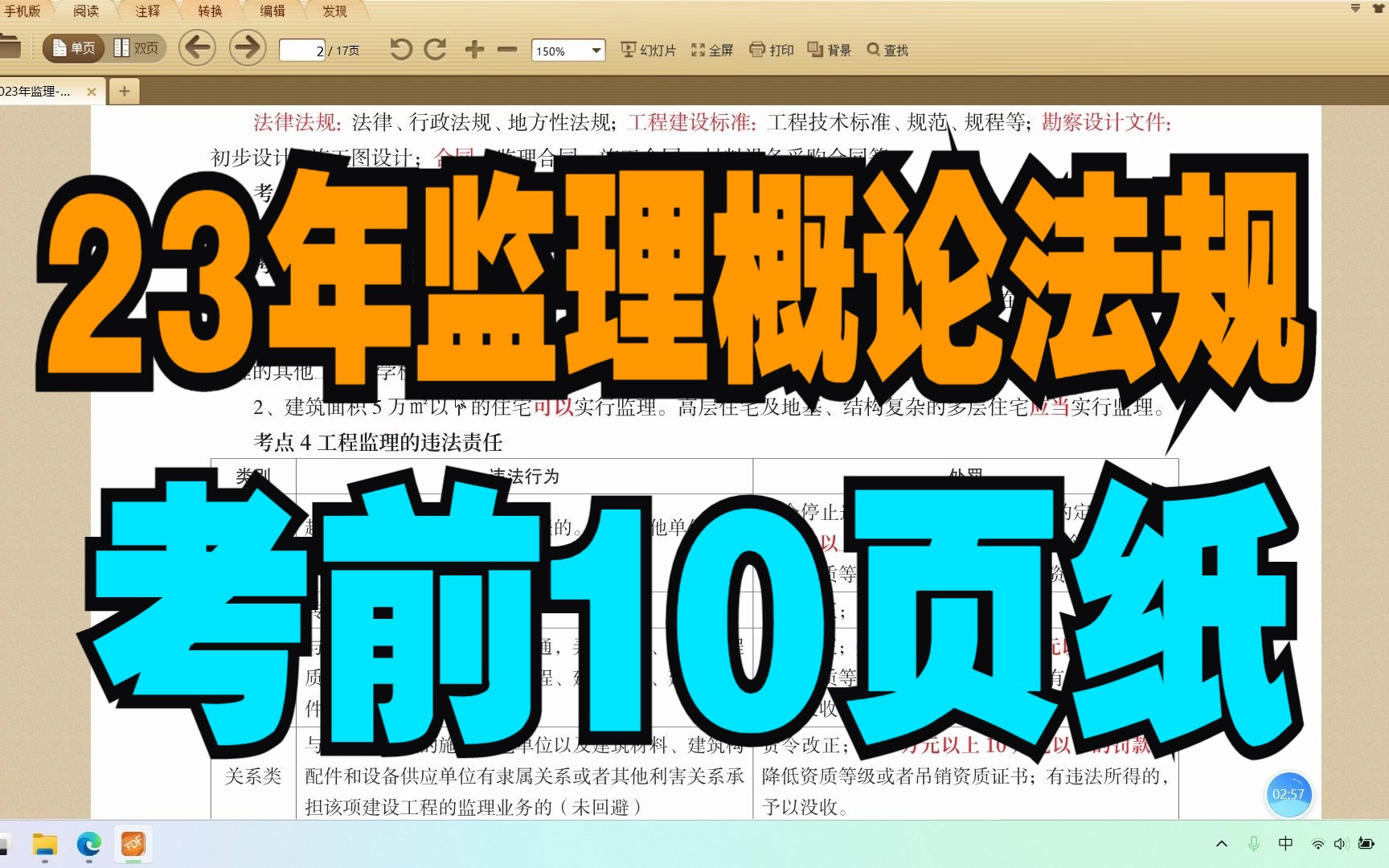1389x868 pixels.
Task: Click the 02:57 recording timer bubble
Action: (x=1289, y=794)
